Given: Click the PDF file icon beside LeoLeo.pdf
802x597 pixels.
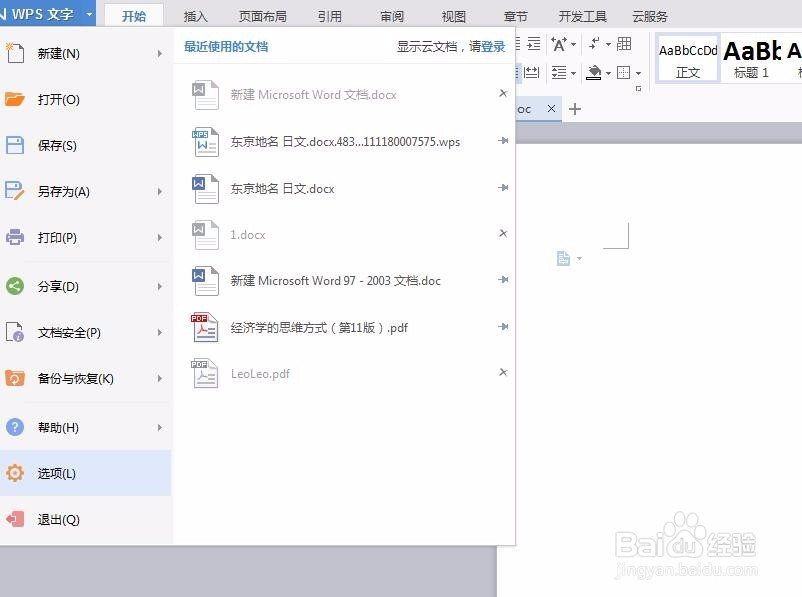Looking at the screenshot, I should click(205, 373).
